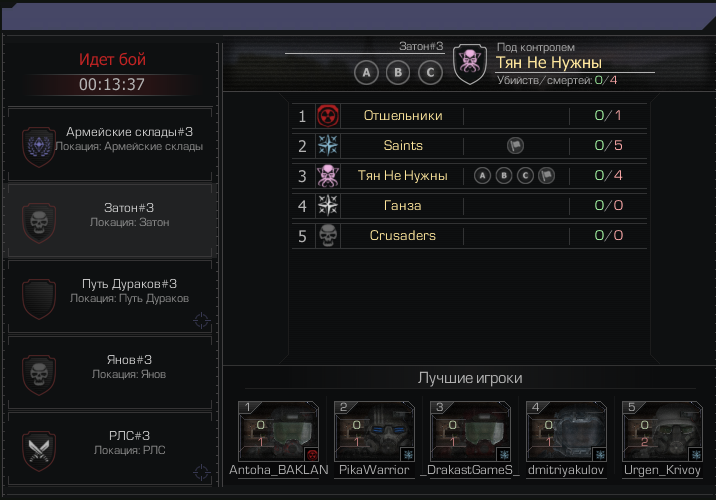Select Urgen_Krivoy player card

pos(662,439)
